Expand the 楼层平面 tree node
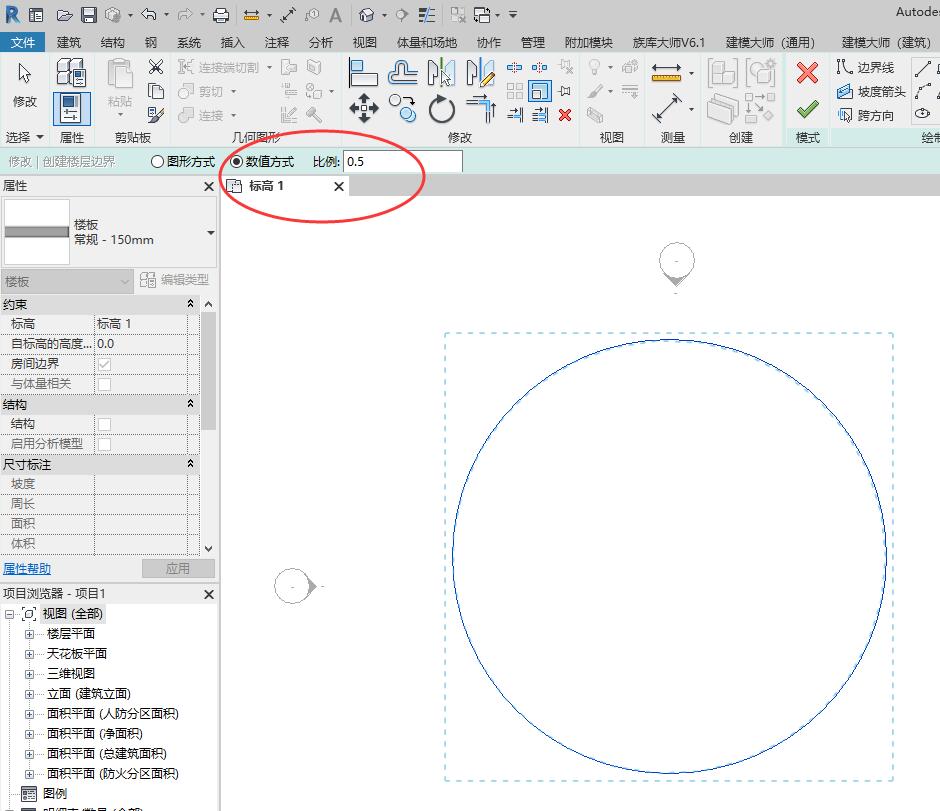940x811 pixels. click(29, 634)
